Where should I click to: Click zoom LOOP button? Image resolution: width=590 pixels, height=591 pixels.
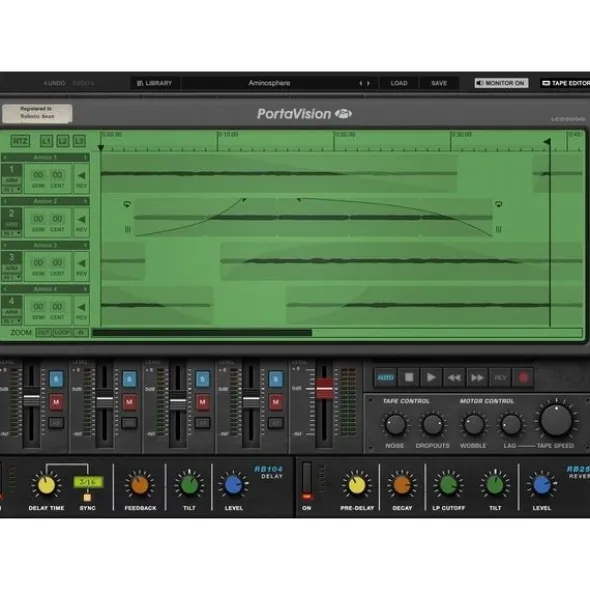click(62, 332)
